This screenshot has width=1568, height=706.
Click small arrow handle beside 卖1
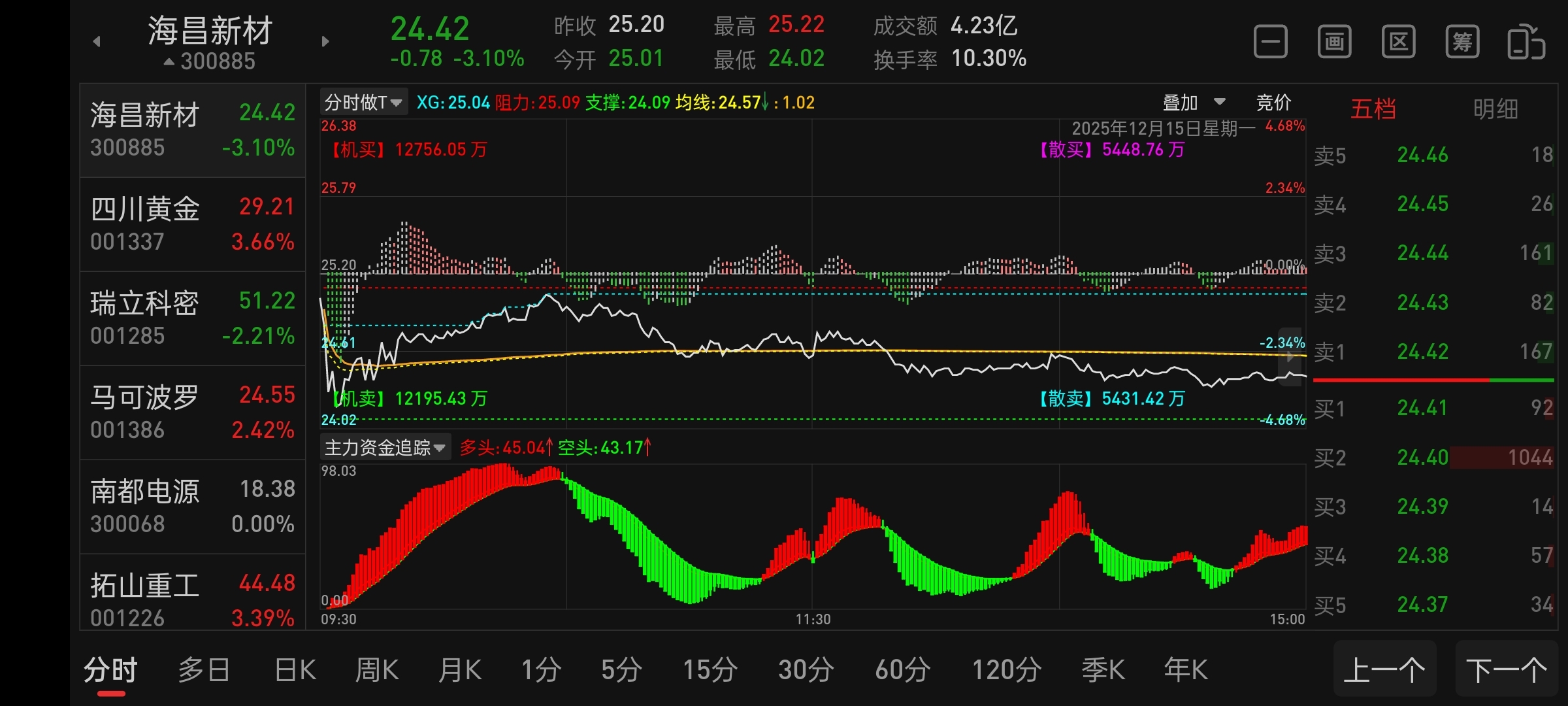coord(1290,357)
